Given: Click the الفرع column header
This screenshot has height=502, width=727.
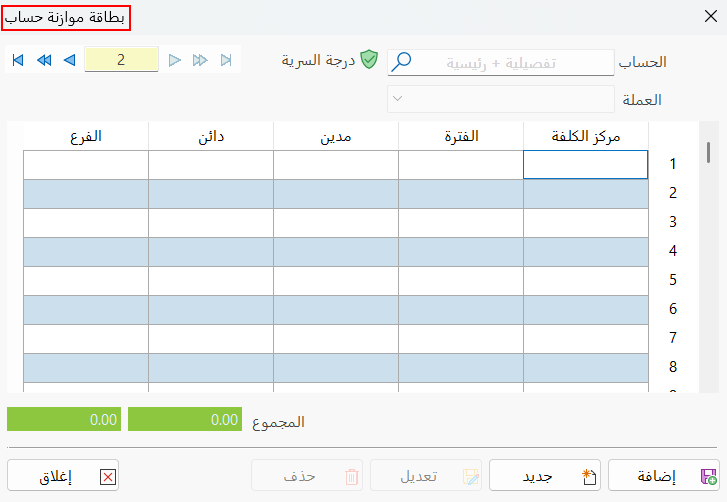Looking at the screenshot, I should (x=86, y=136).
